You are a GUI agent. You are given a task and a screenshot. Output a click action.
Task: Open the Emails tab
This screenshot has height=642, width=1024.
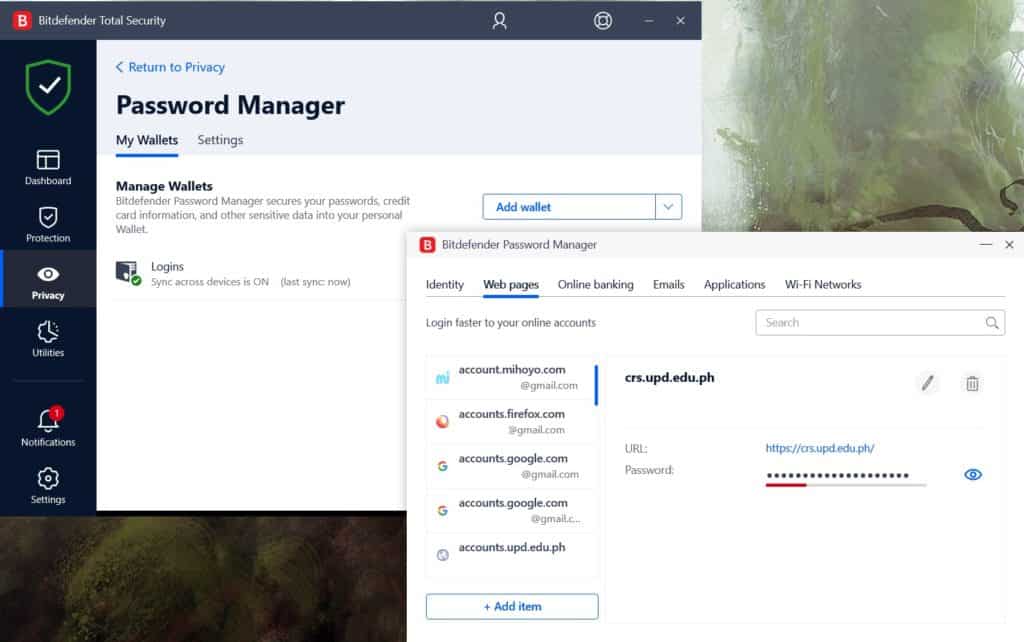(669, 285)
